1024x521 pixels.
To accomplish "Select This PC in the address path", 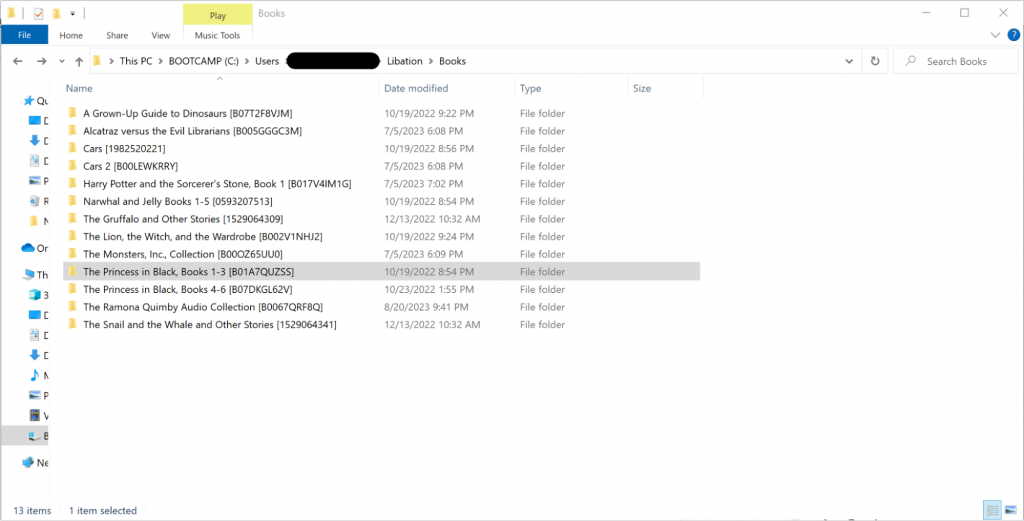I will tap(136, 61).
